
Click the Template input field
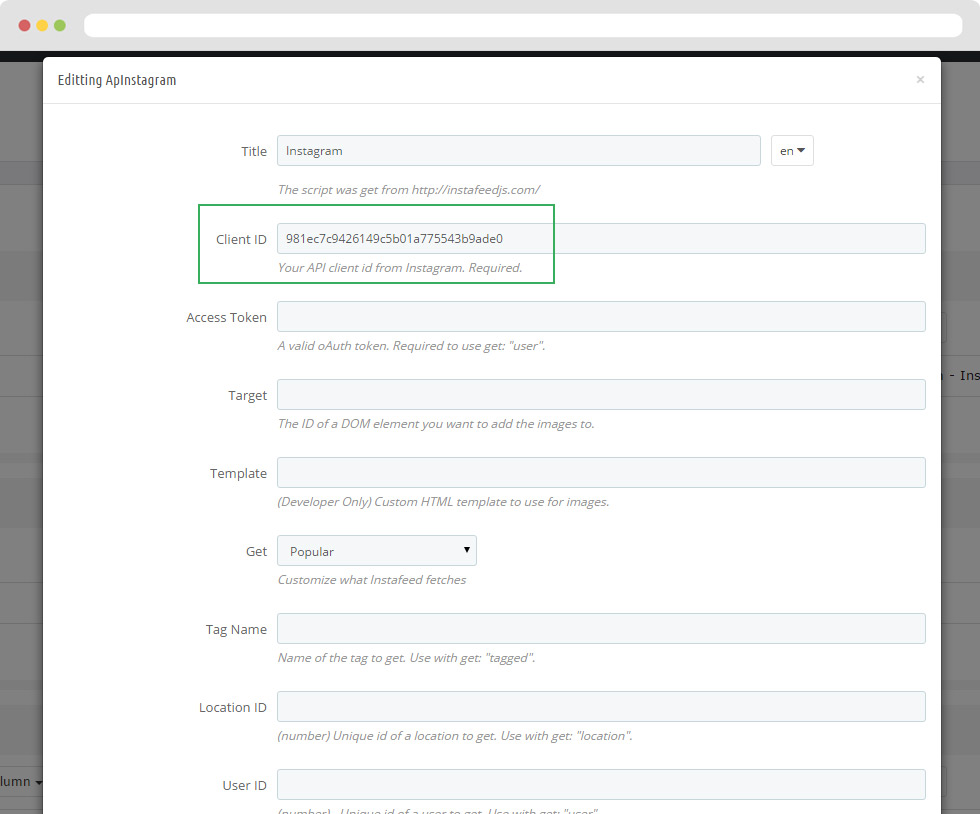pos(601,473)
